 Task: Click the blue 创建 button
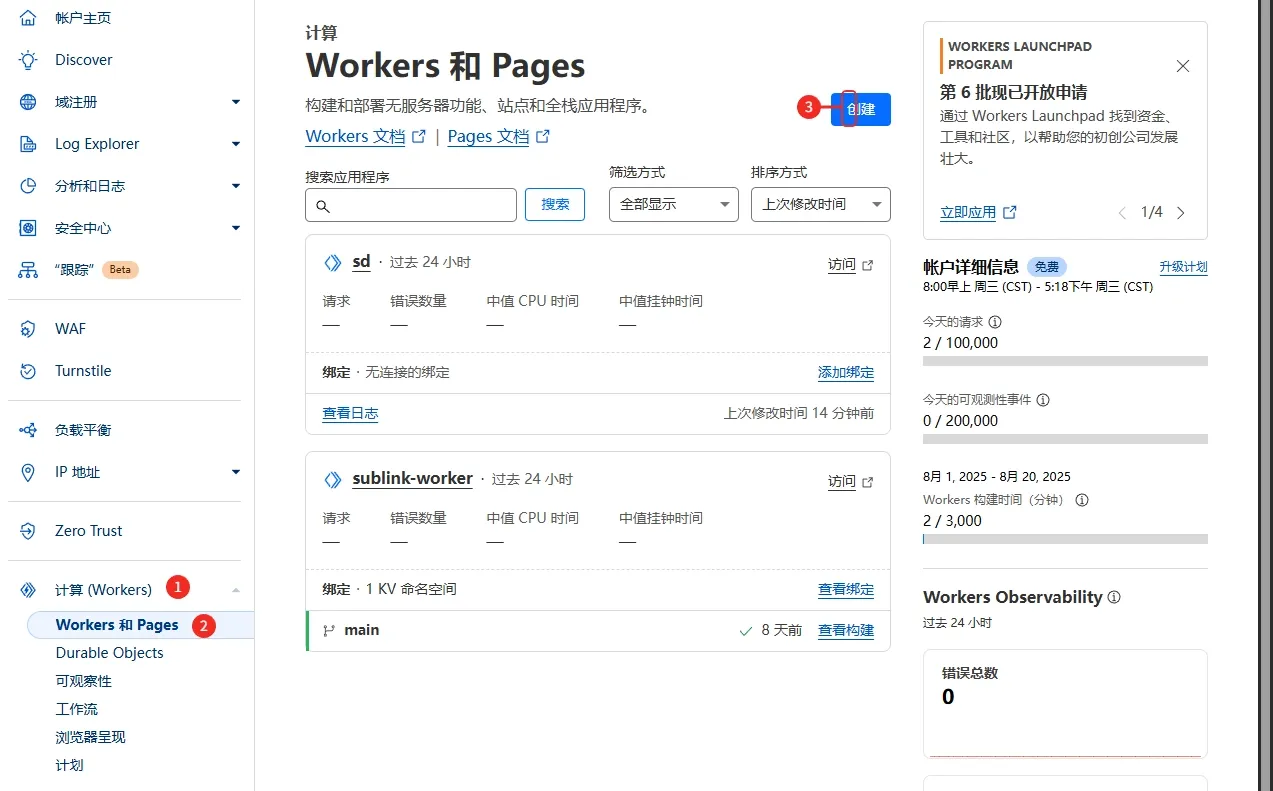click(x=861, y=109)
